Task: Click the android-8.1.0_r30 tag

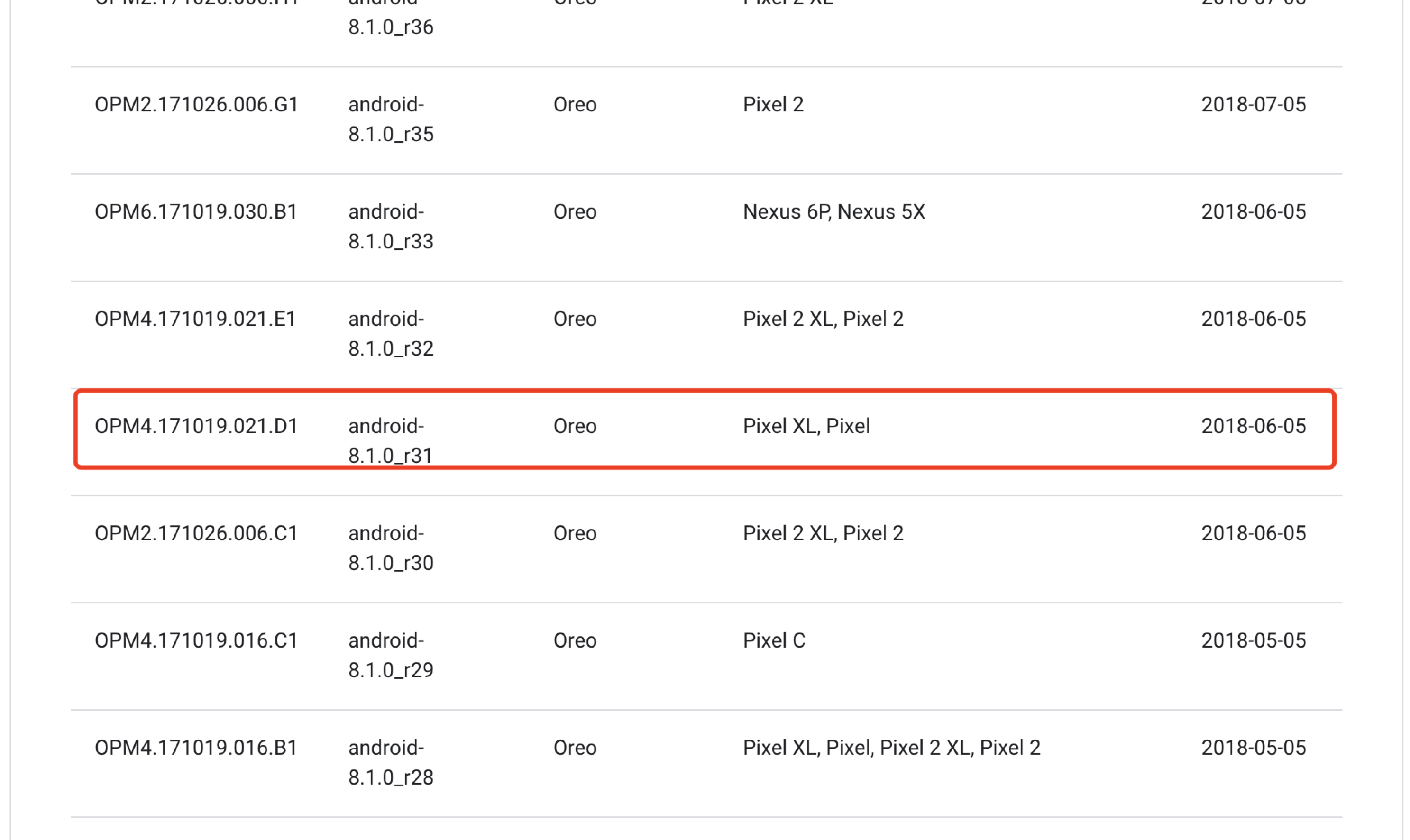Action: point(391,548)
